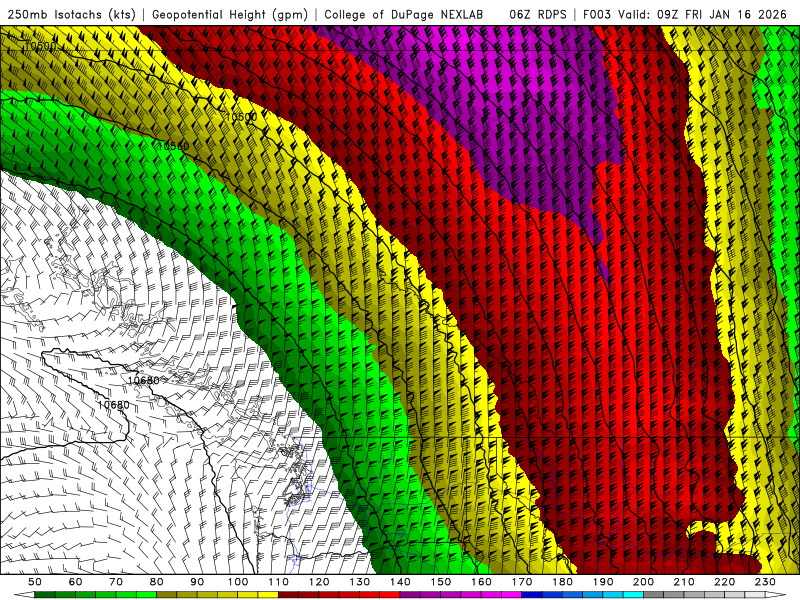Screen dimensions: 800x600
Task: Click the '110' legend value
Action: (278, 582)
